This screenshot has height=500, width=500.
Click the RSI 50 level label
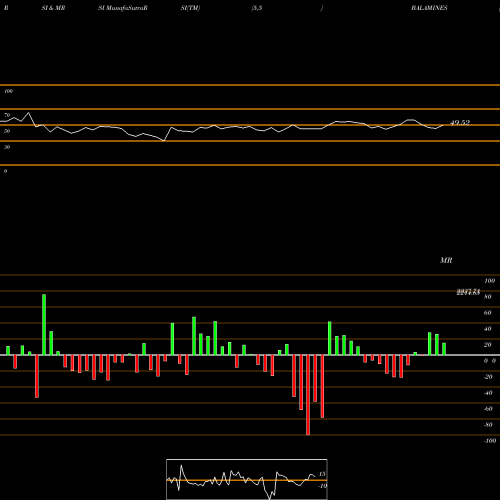pos(7,131)
